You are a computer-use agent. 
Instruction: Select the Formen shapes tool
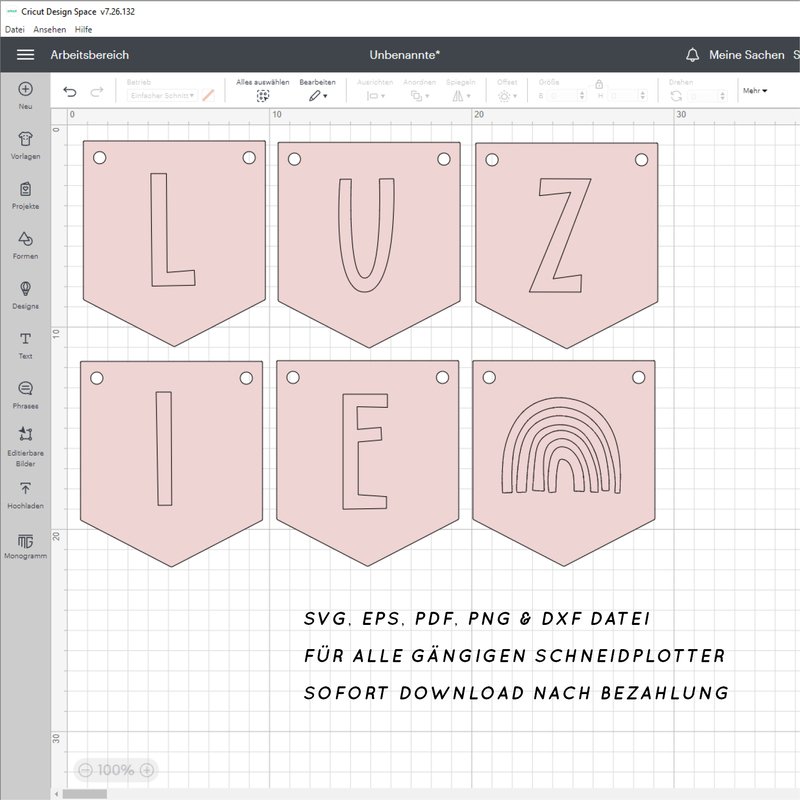(x=25, y=240)
